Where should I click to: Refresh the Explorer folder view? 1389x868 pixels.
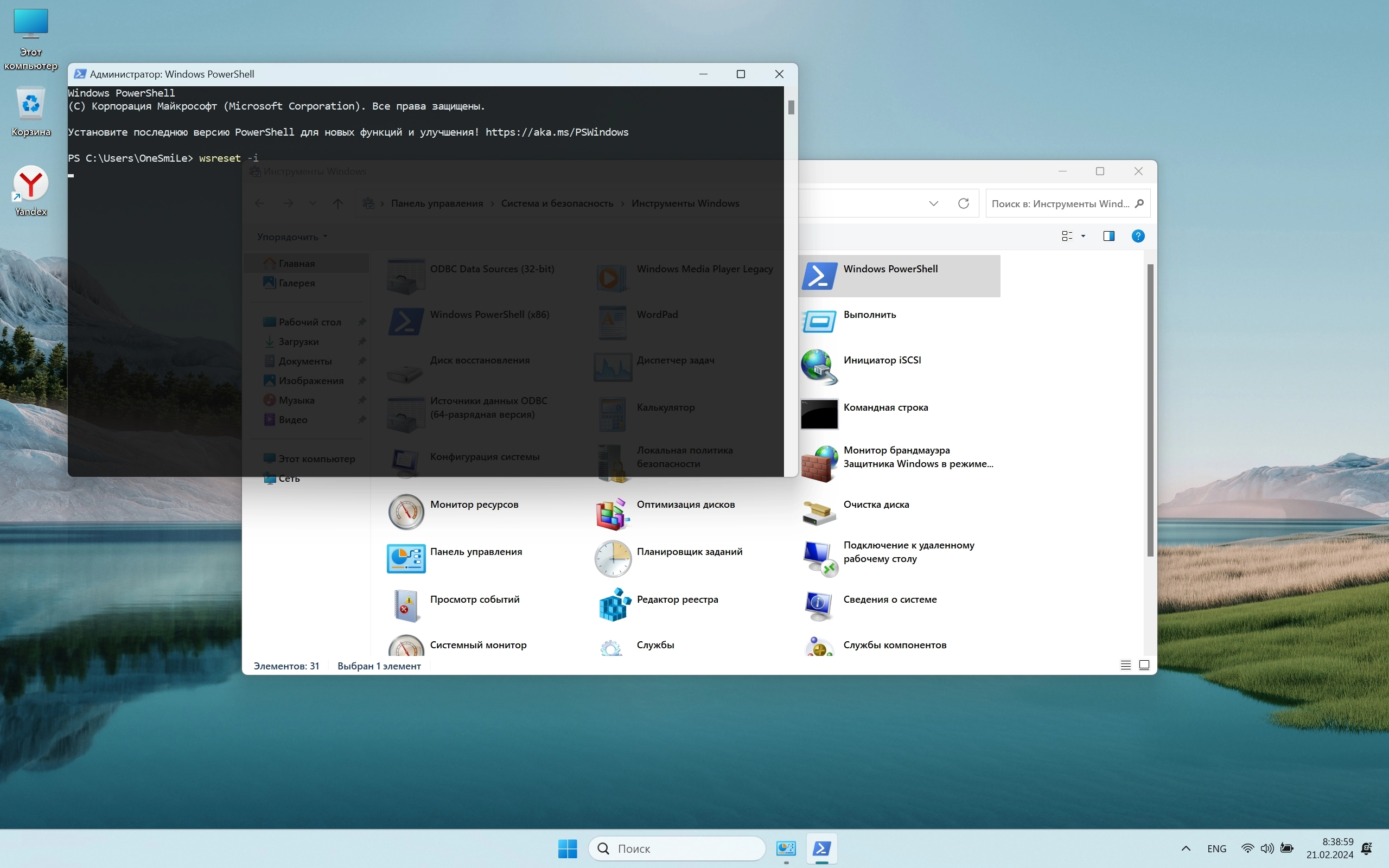click(x=964, y=203)
